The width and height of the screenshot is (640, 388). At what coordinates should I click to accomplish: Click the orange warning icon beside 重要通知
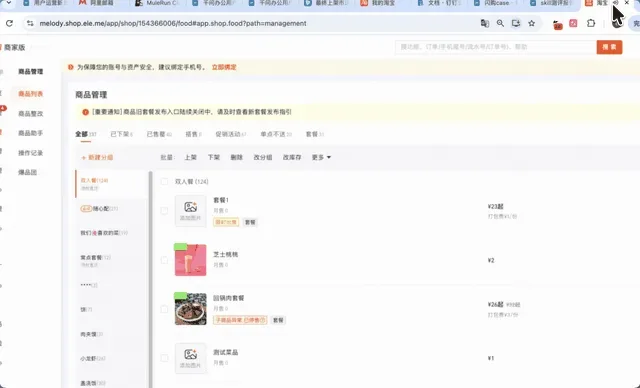pos(85,112)
